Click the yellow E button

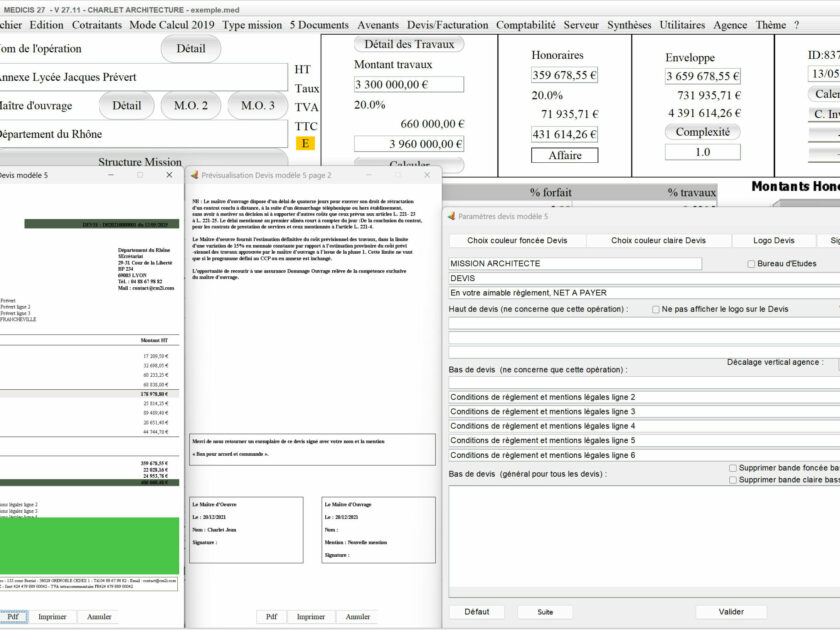point(305,143)
